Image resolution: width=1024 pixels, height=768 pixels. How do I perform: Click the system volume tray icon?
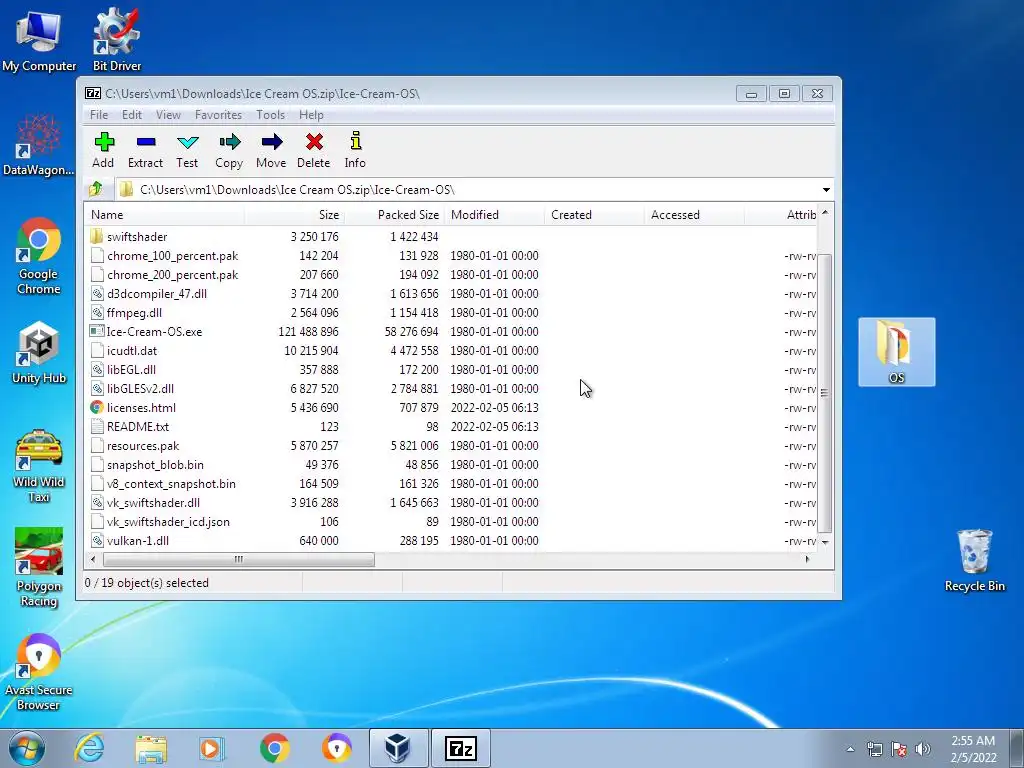(x=923, y=749)
